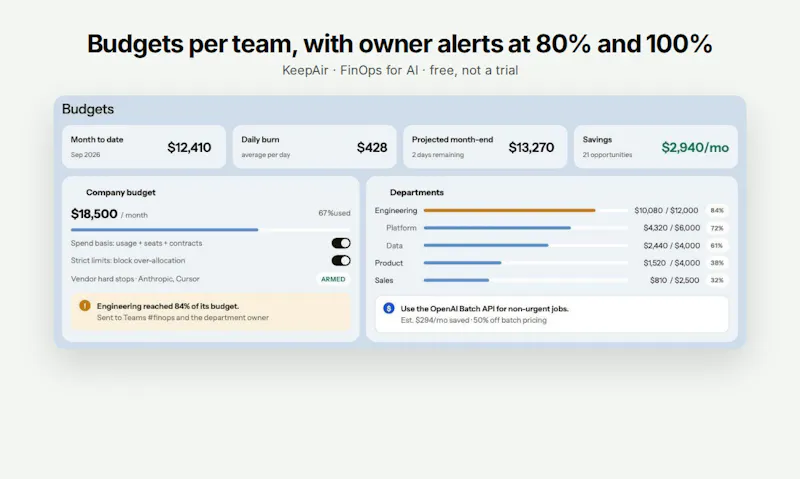Click the Product department progress bar
The height and width of the screenshot is (479, 800).
point(526,263)
